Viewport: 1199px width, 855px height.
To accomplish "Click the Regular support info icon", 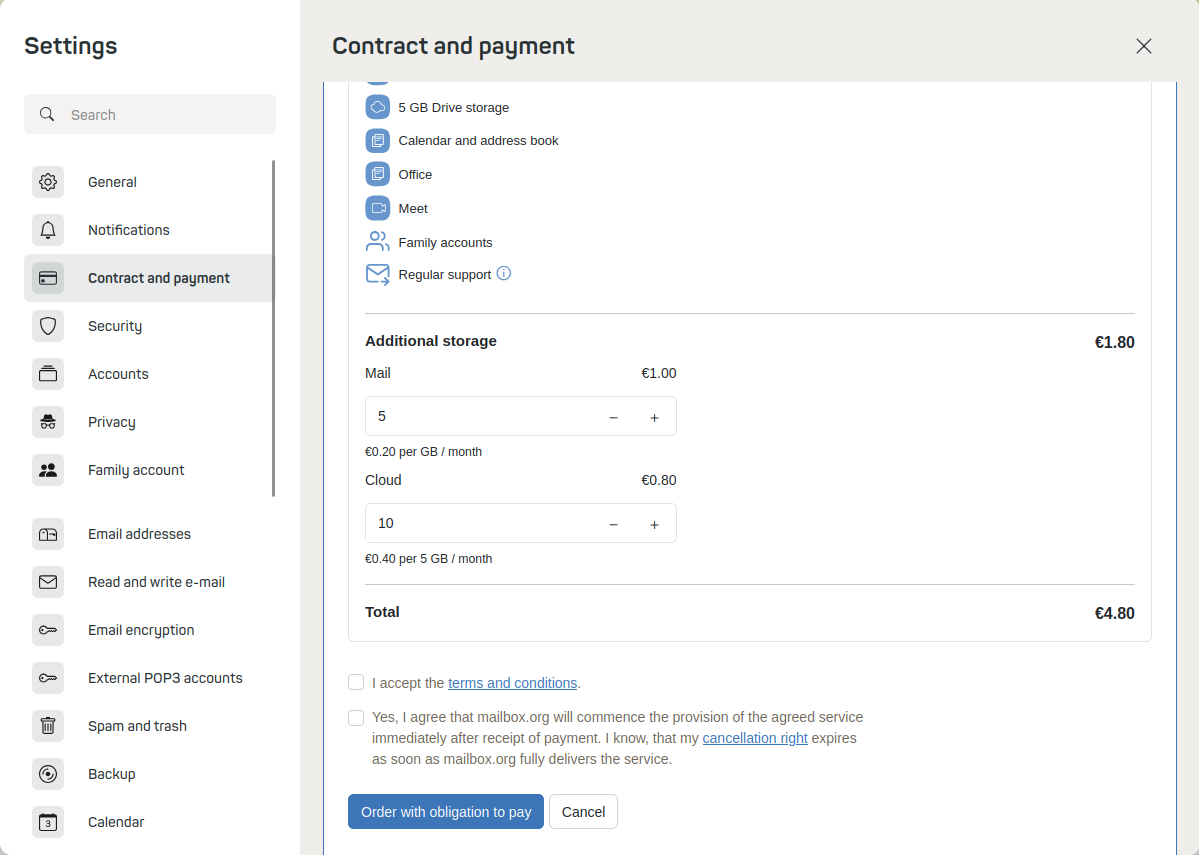I will coord(504,273).
